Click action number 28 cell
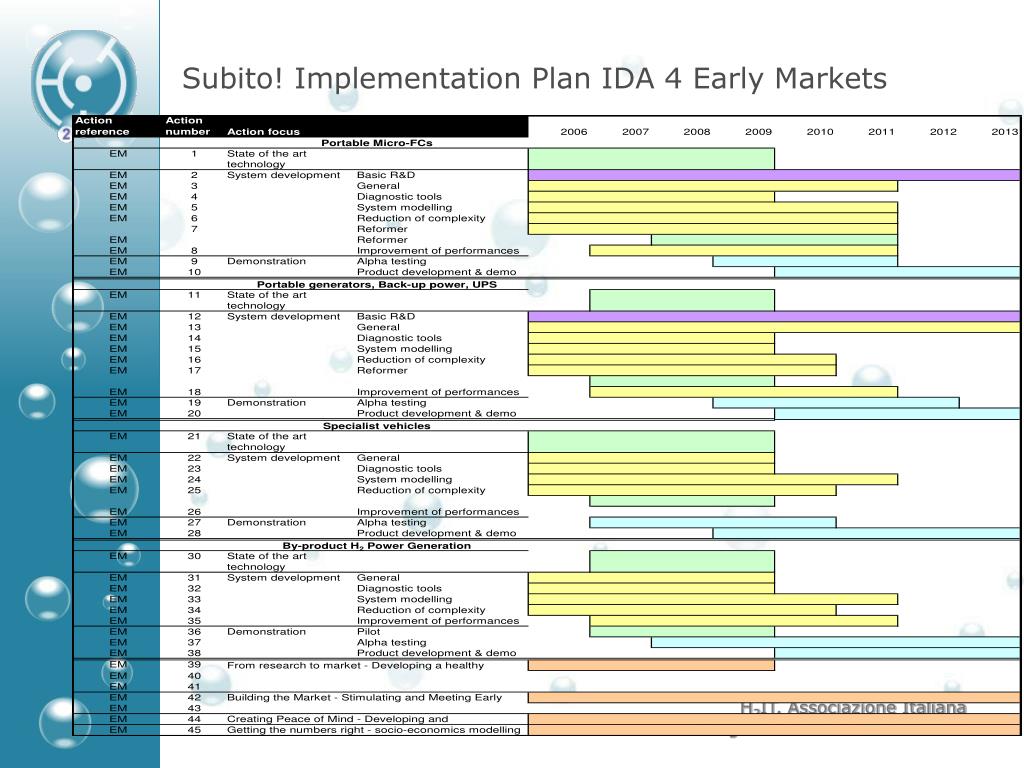Viewport: 1024px width, 768px height. [x=194, y=533]
